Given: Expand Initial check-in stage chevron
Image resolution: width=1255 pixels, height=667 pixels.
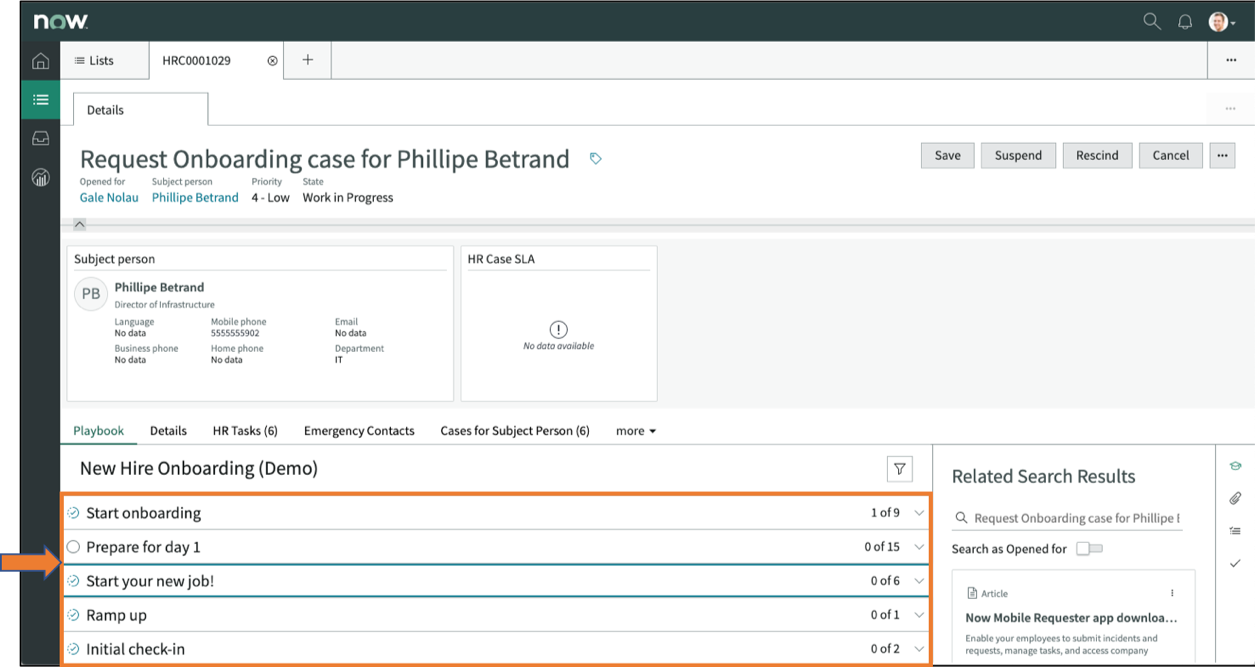Looking at the screenshot, I should click(919, 649).
